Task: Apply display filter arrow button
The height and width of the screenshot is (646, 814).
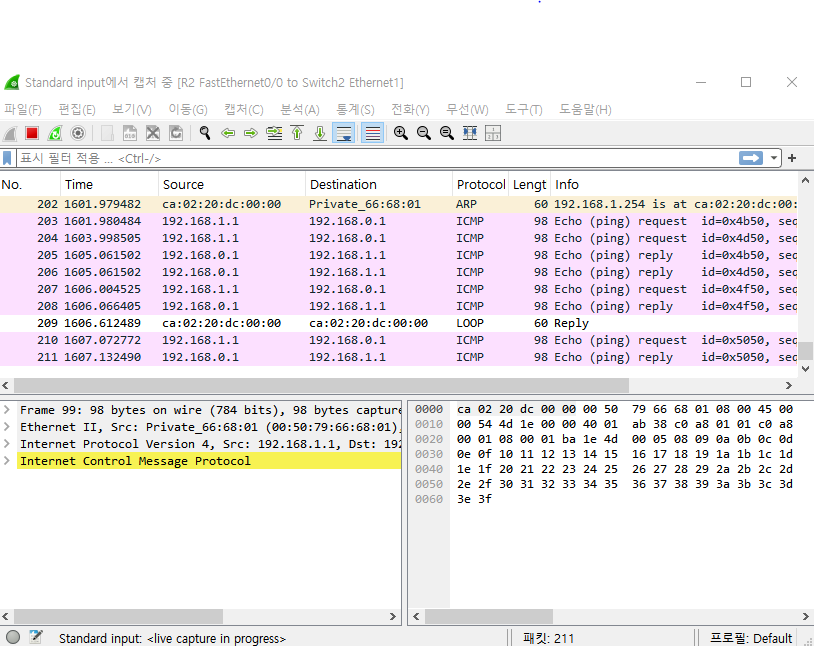Action: [x=751, y=158]
